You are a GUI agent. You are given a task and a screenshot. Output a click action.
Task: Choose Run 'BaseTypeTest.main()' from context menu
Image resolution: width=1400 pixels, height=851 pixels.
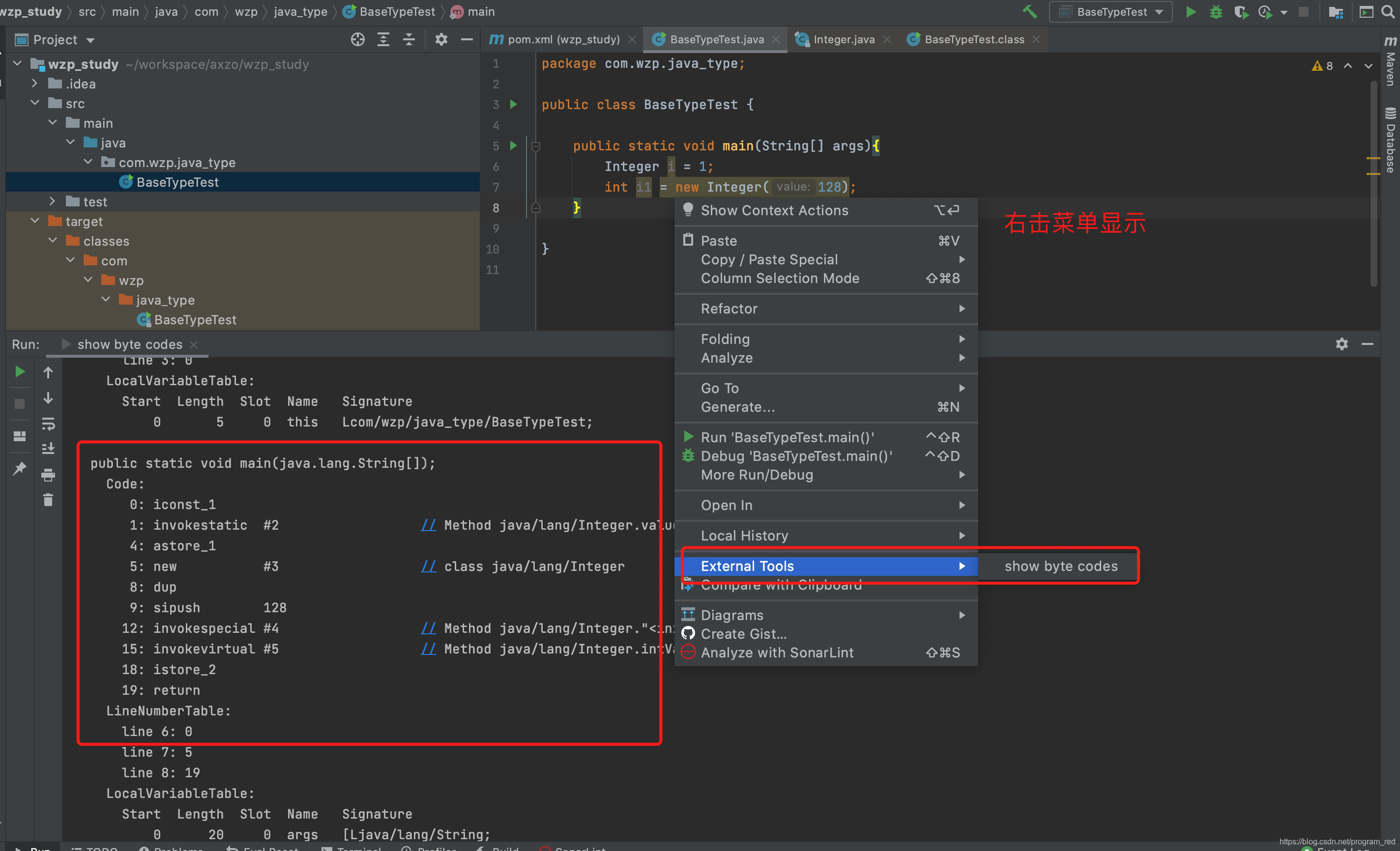pyautogui.click(x=787, y=437)
